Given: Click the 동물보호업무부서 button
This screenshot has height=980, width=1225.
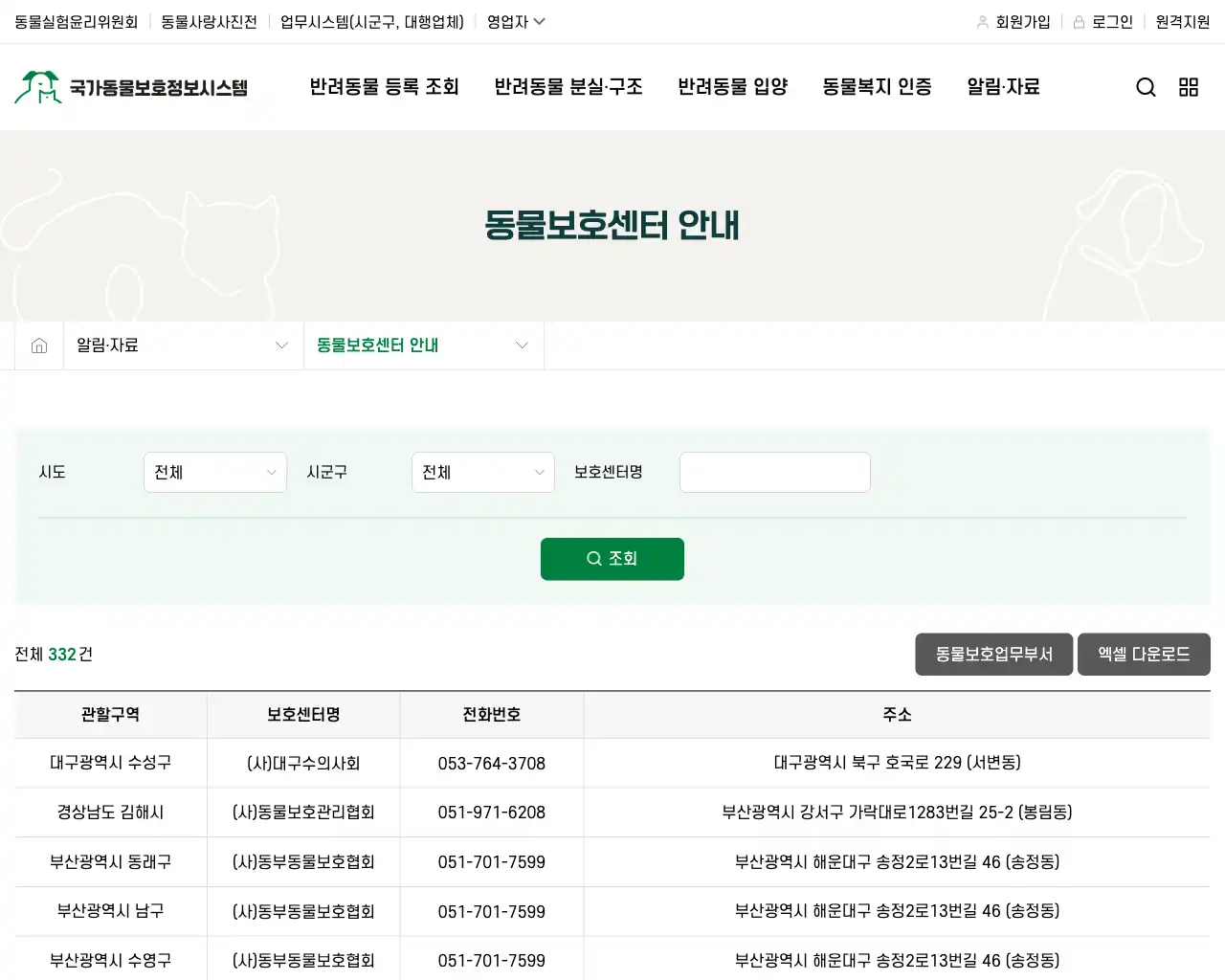Looking at the screenshot, I should click(994, 655).
